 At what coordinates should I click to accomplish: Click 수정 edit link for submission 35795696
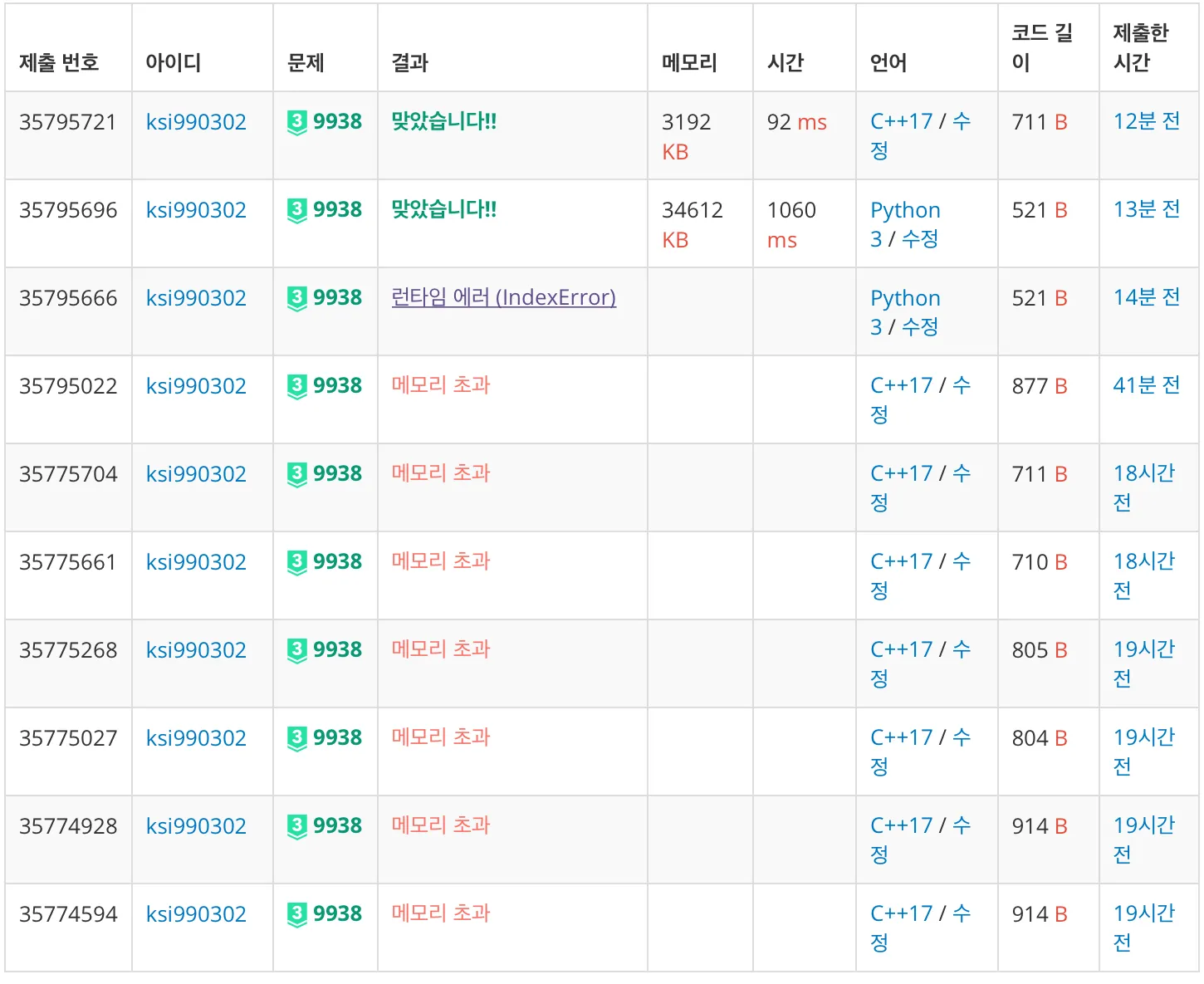pyautogui.click(x=920, y=239)
